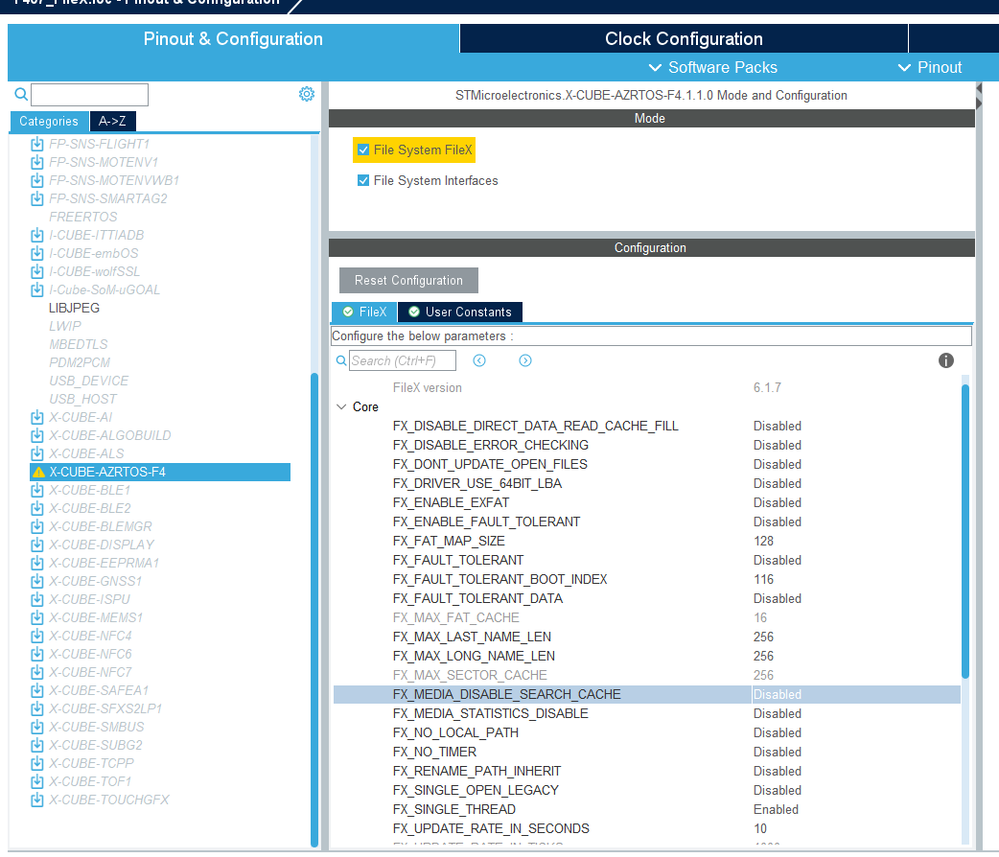
Task: Click download icon beside X-CUBE-SMBUS
Action: (37, 727)
